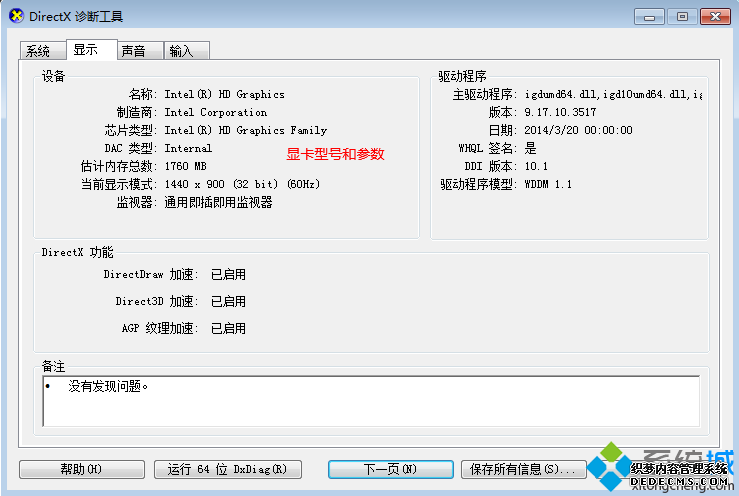Screen dimensions: 739x496
Task: Click chip type 'Intel(R) HD Graphics Family'
Action: [246, 130]
